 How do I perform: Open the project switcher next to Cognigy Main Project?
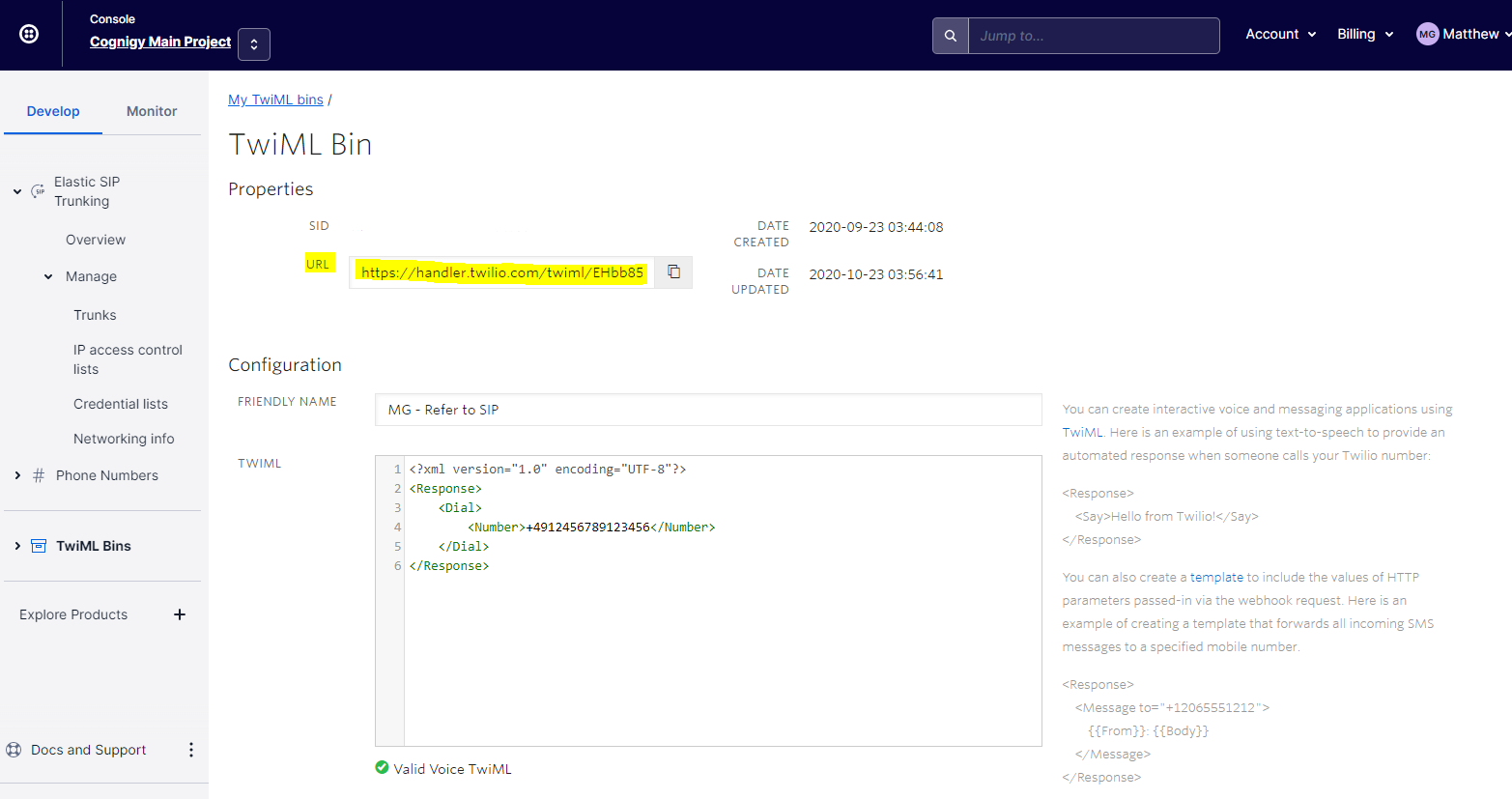click(x=254, y=44)
